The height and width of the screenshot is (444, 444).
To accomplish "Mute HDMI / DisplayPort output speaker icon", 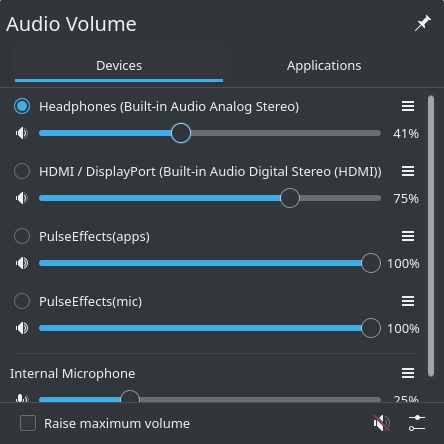I will click(22, 198).
